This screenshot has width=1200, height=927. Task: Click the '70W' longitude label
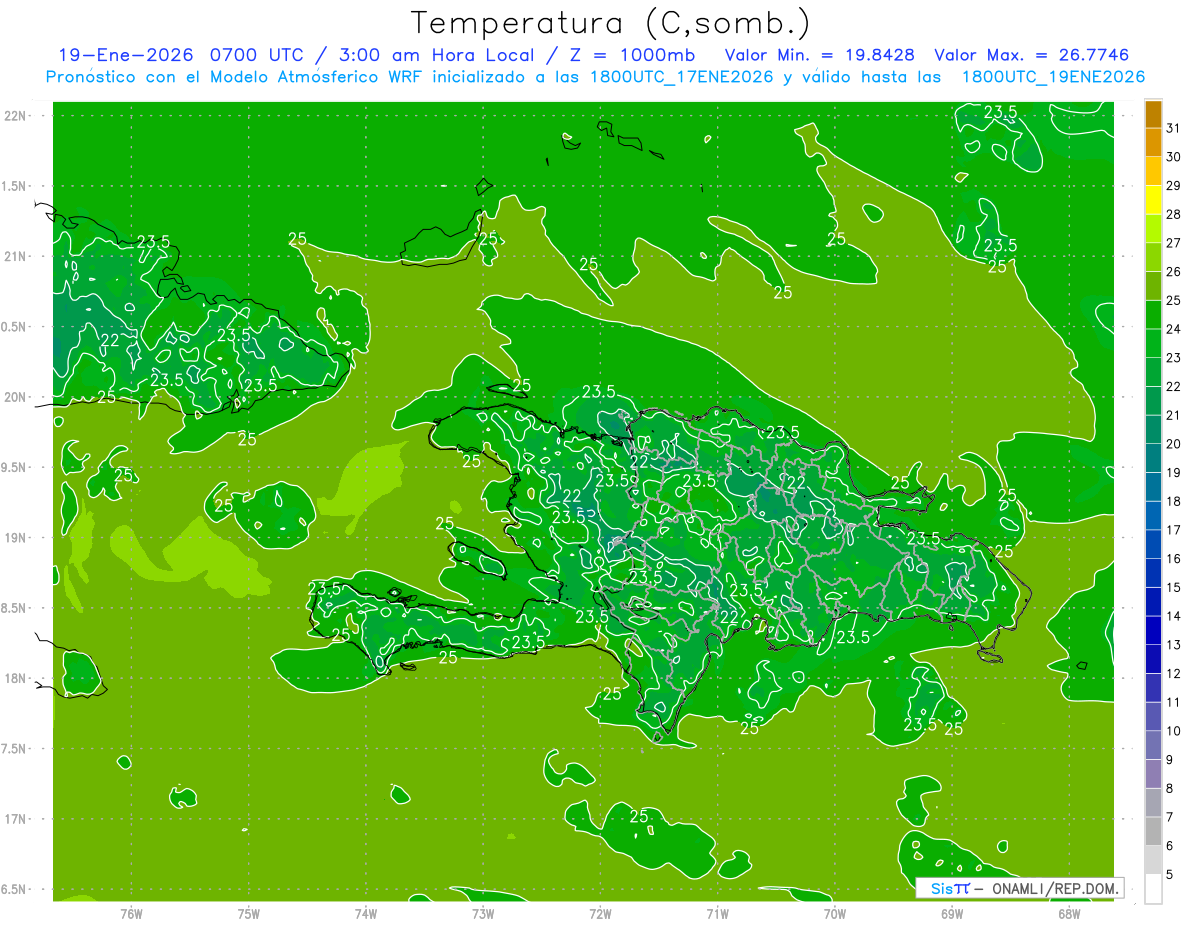835,913
